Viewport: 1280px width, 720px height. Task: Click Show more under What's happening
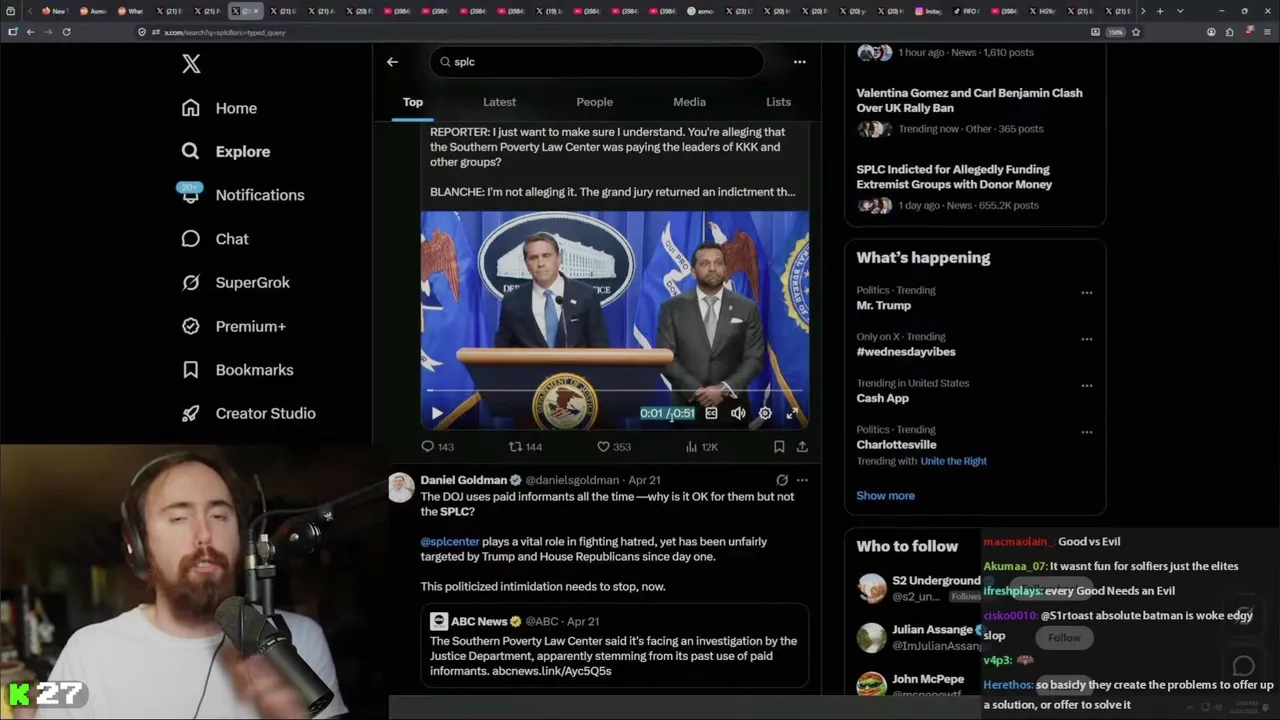point(885,495)
